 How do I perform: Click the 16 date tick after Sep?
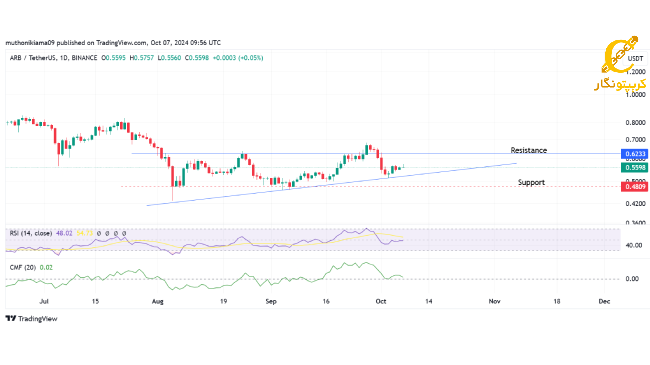click(326, 302)
